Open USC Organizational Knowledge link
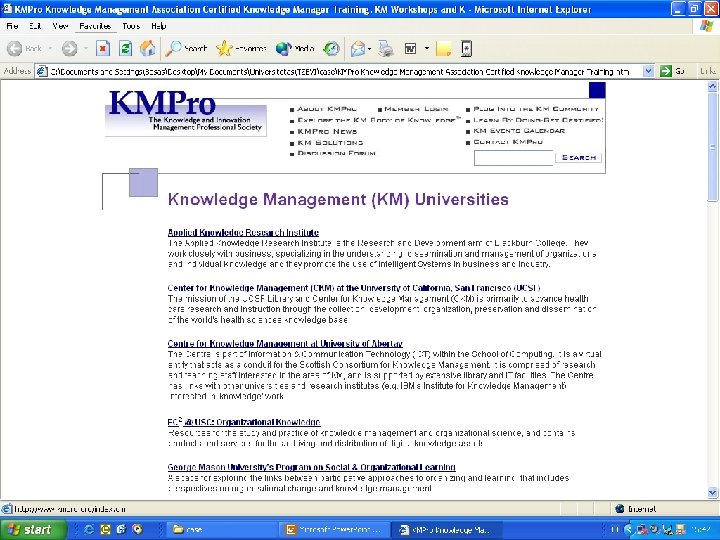 coord(244,422)
